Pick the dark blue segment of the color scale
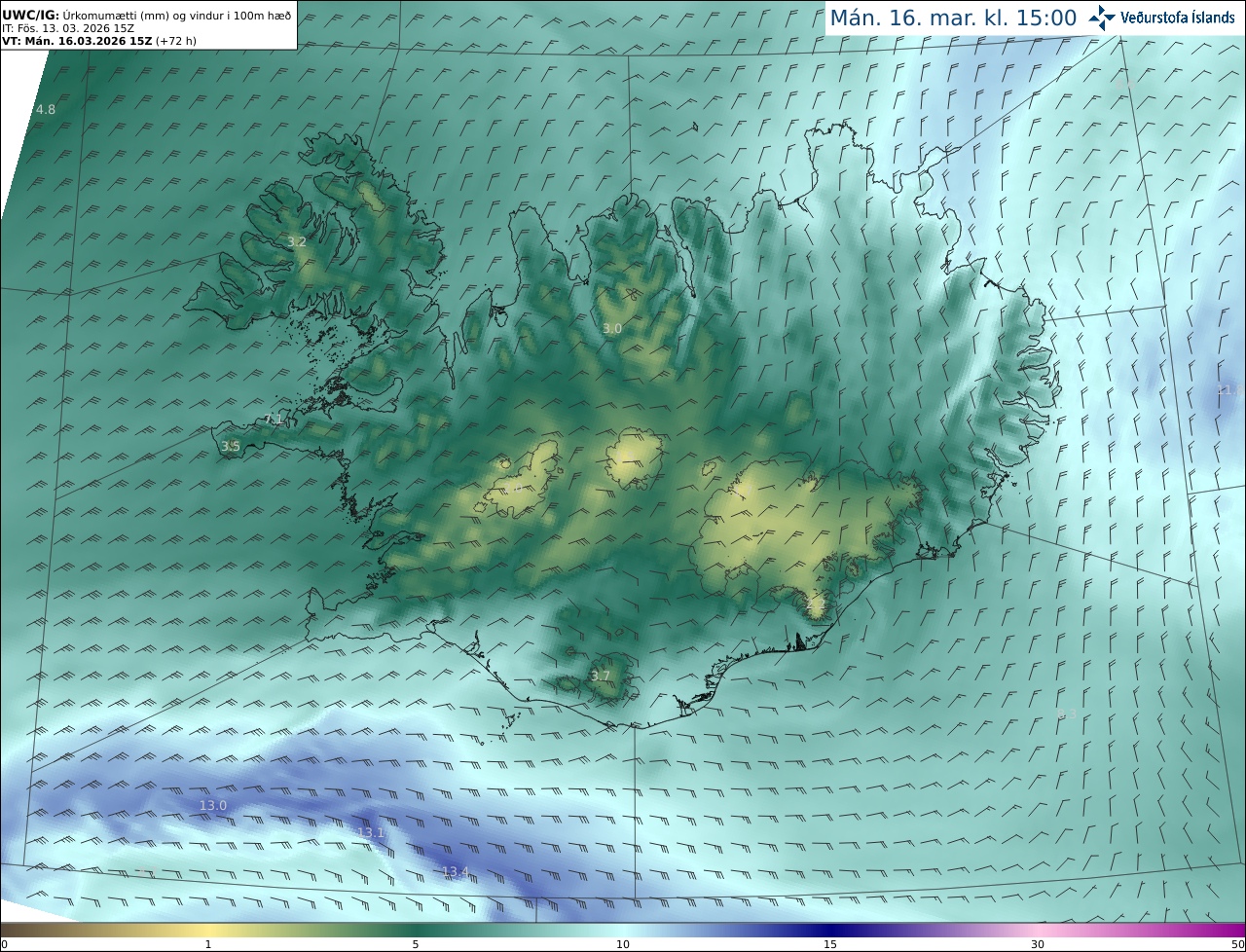This screenshot has height=952, width=1246. pyautogui.click(x=830, y=931)
